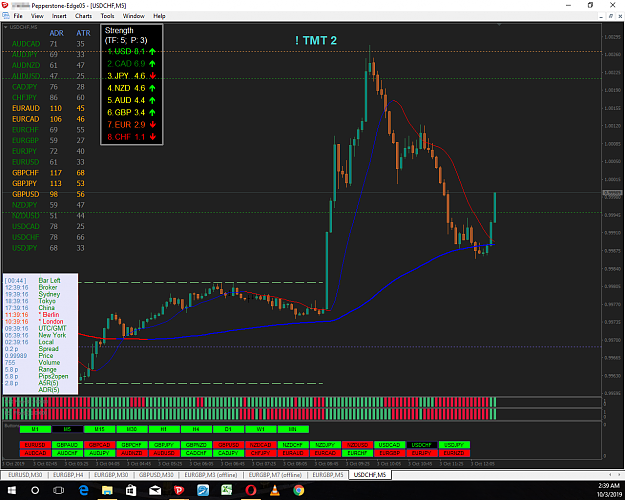Switch symbol with the AUDCAD button

pyautogui.click(x=35, y=453)
